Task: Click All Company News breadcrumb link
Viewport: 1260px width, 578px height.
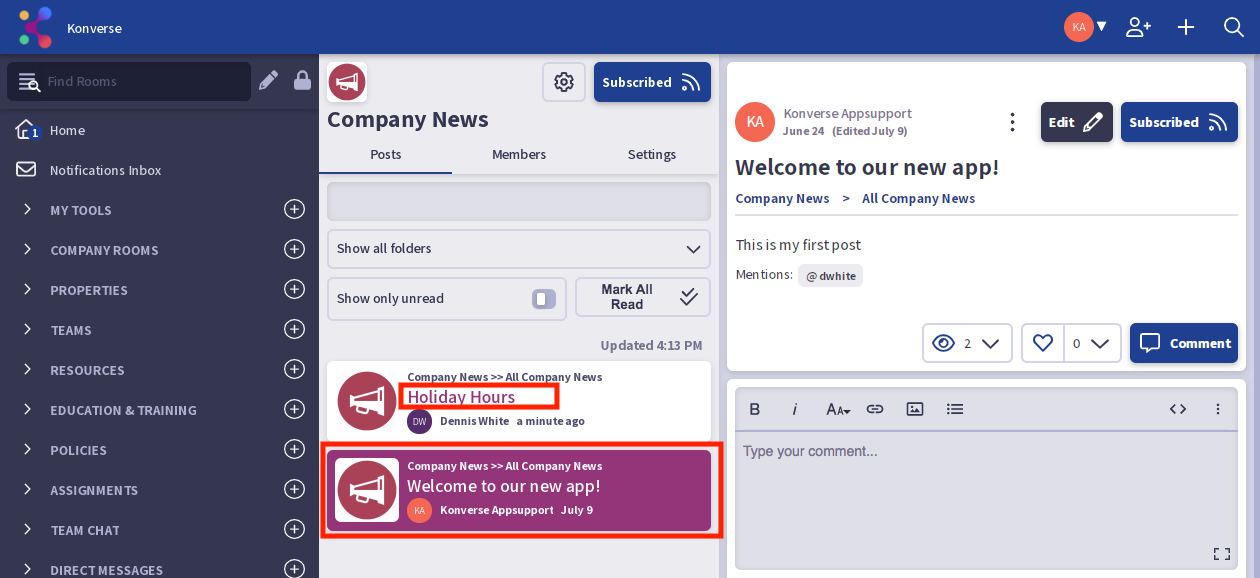Action: pyautogui.click(x=918, y=198)
